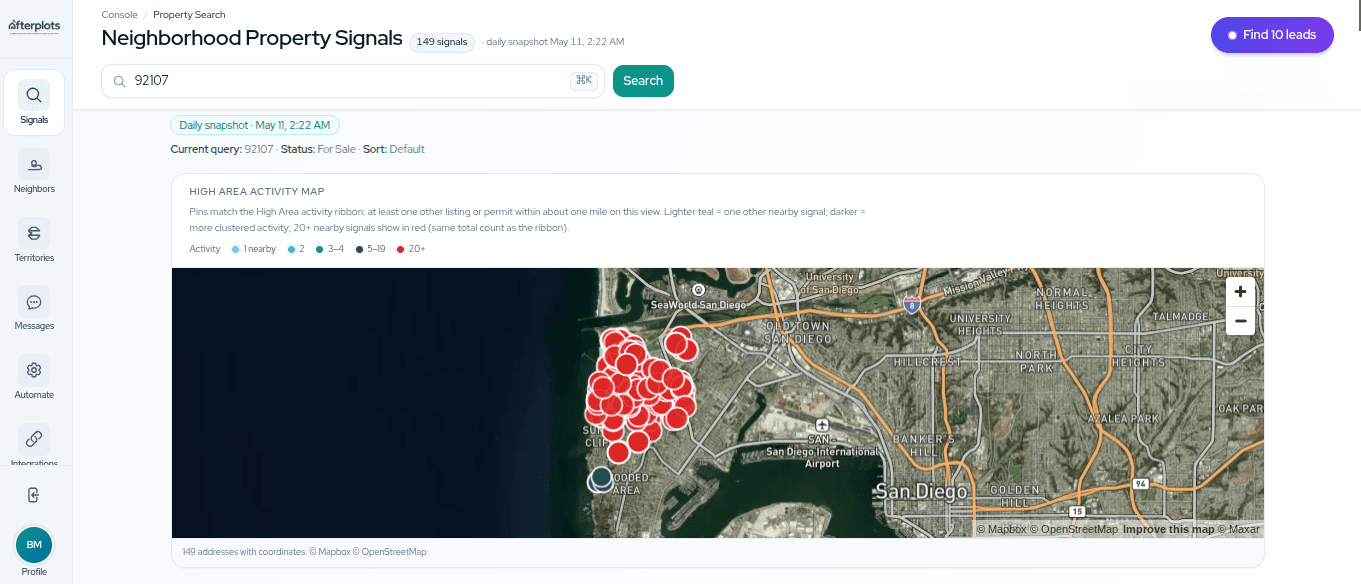Click the red 20+ legend swatch
The width and height of the screenshot is (1361, 584).
(x=401, y=249)
